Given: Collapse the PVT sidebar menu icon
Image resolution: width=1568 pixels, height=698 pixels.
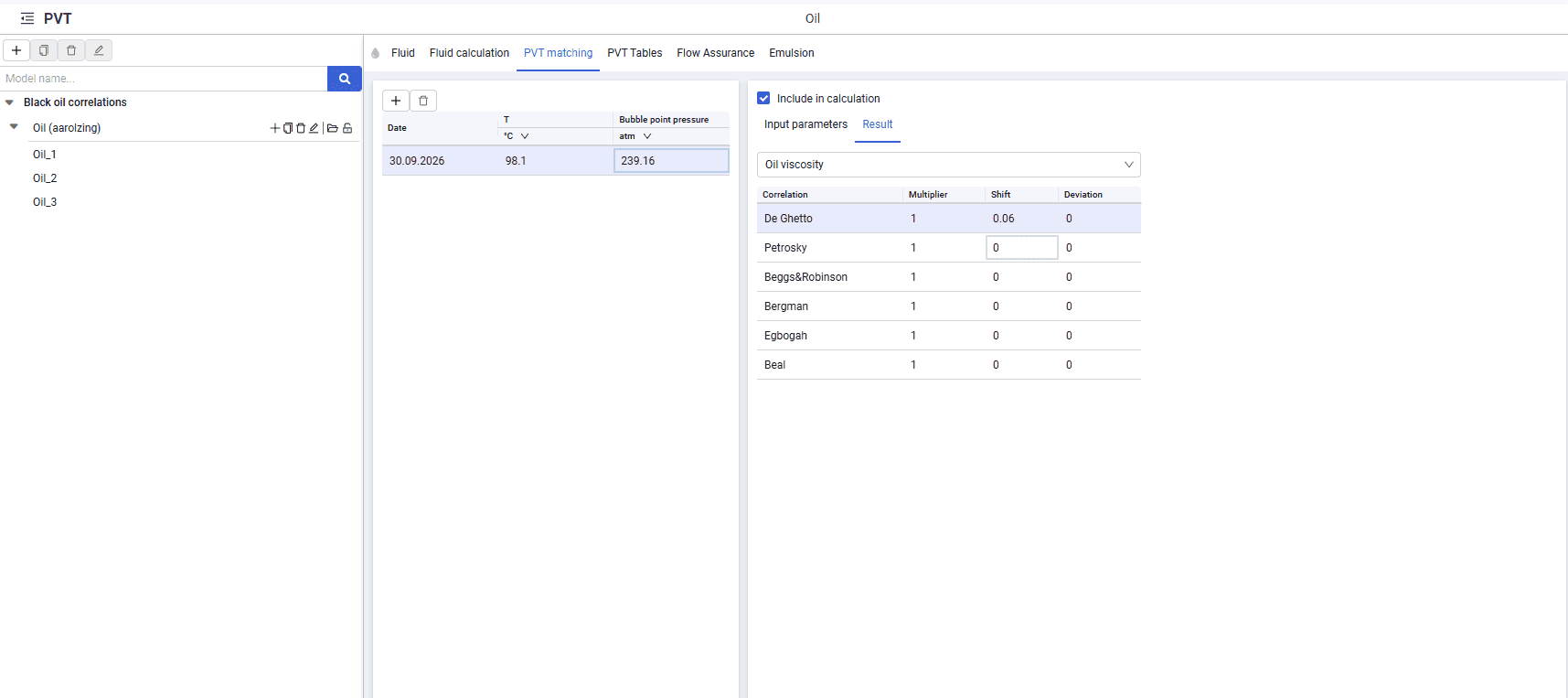Looking at the screenshot, I should coord(27,18).
